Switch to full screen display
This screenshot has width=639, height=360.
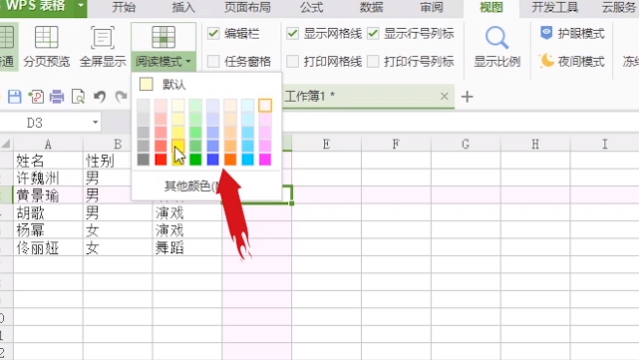102,46
